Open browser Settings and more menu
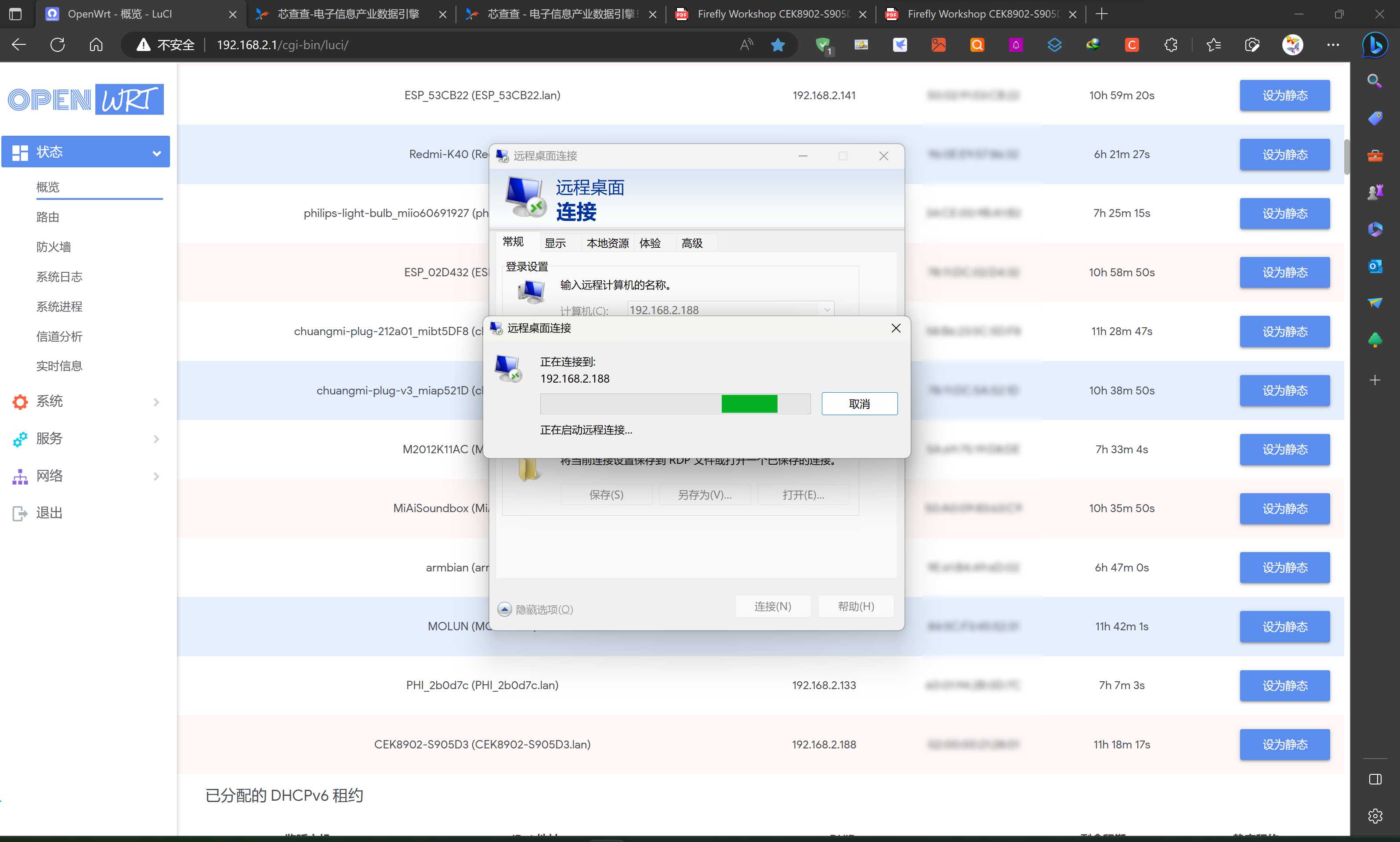The image size is (1400, 842). point(1333,45)
